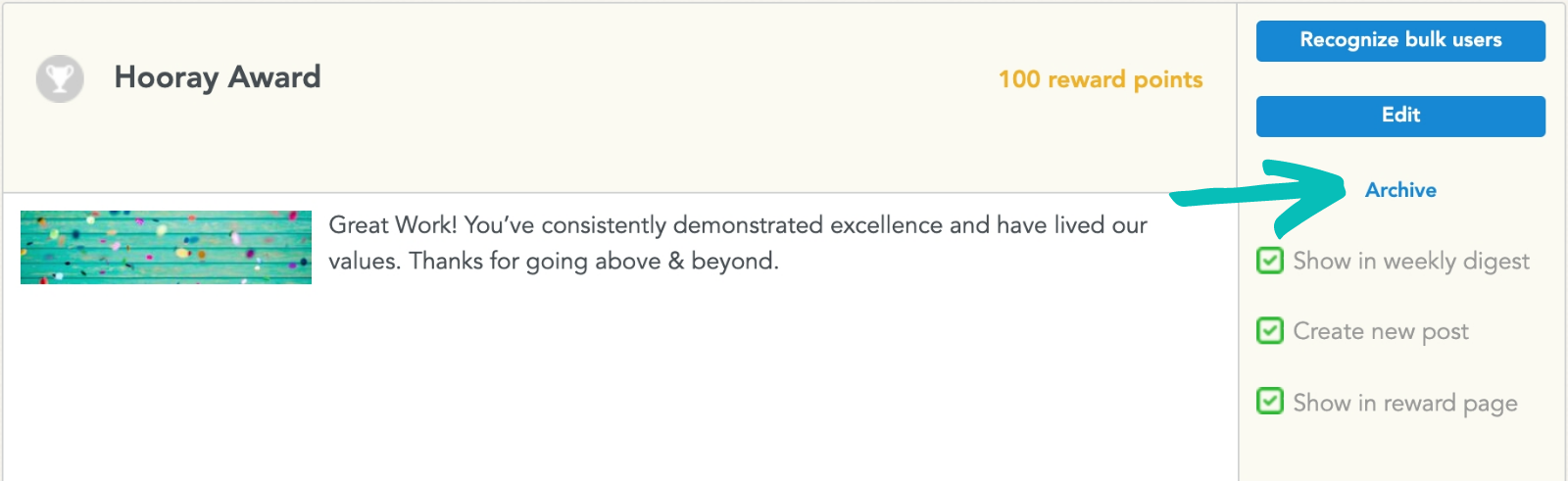Viewport: 1568px width, 481px height.
Task: Click 'Thanks for going above & beyond' line
Action: coord(594,262)
